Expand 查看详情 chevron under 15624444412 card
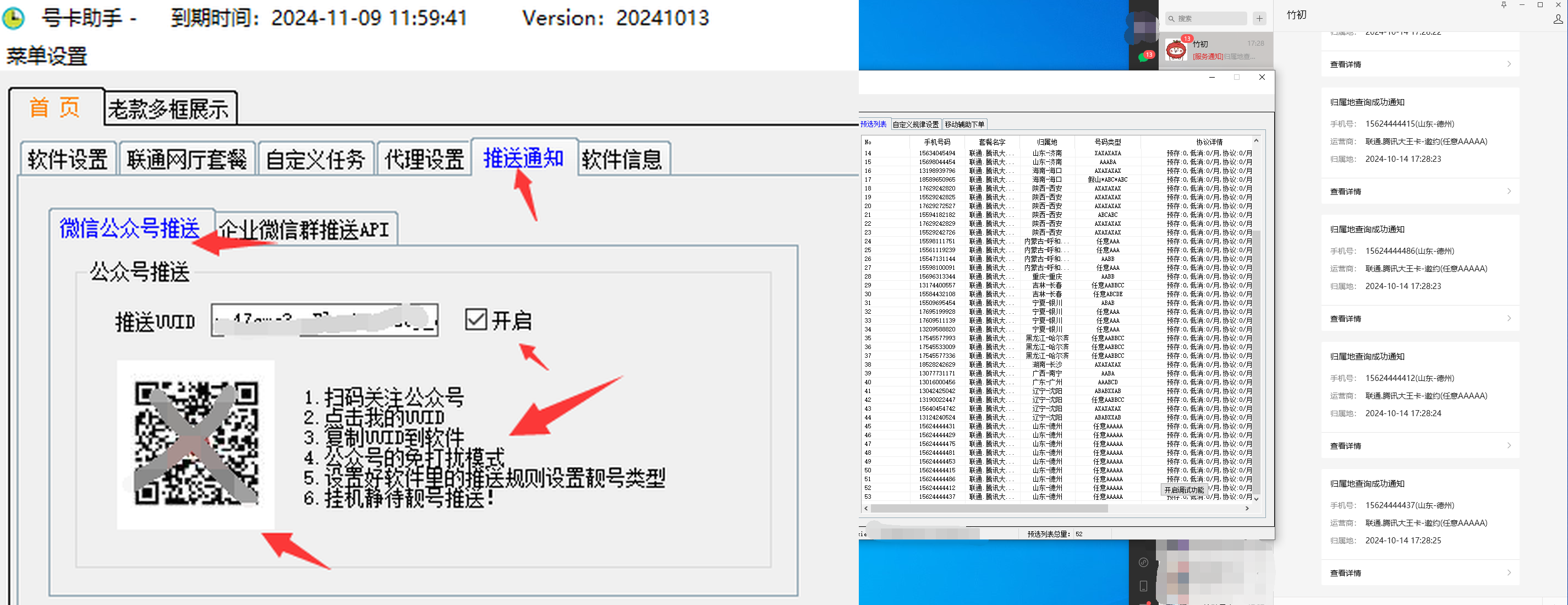Screen dimensions: 1568x605 (x=1509, y=446)
